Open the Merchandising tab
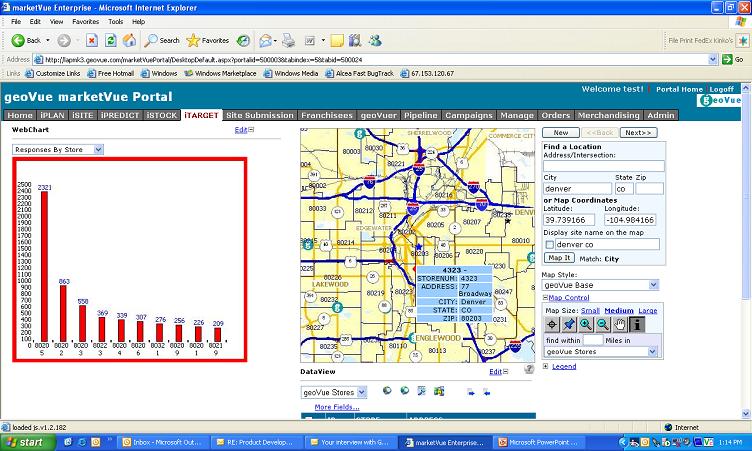The height and width of the screenshot is (451, 752). click(x=608, y=115)
